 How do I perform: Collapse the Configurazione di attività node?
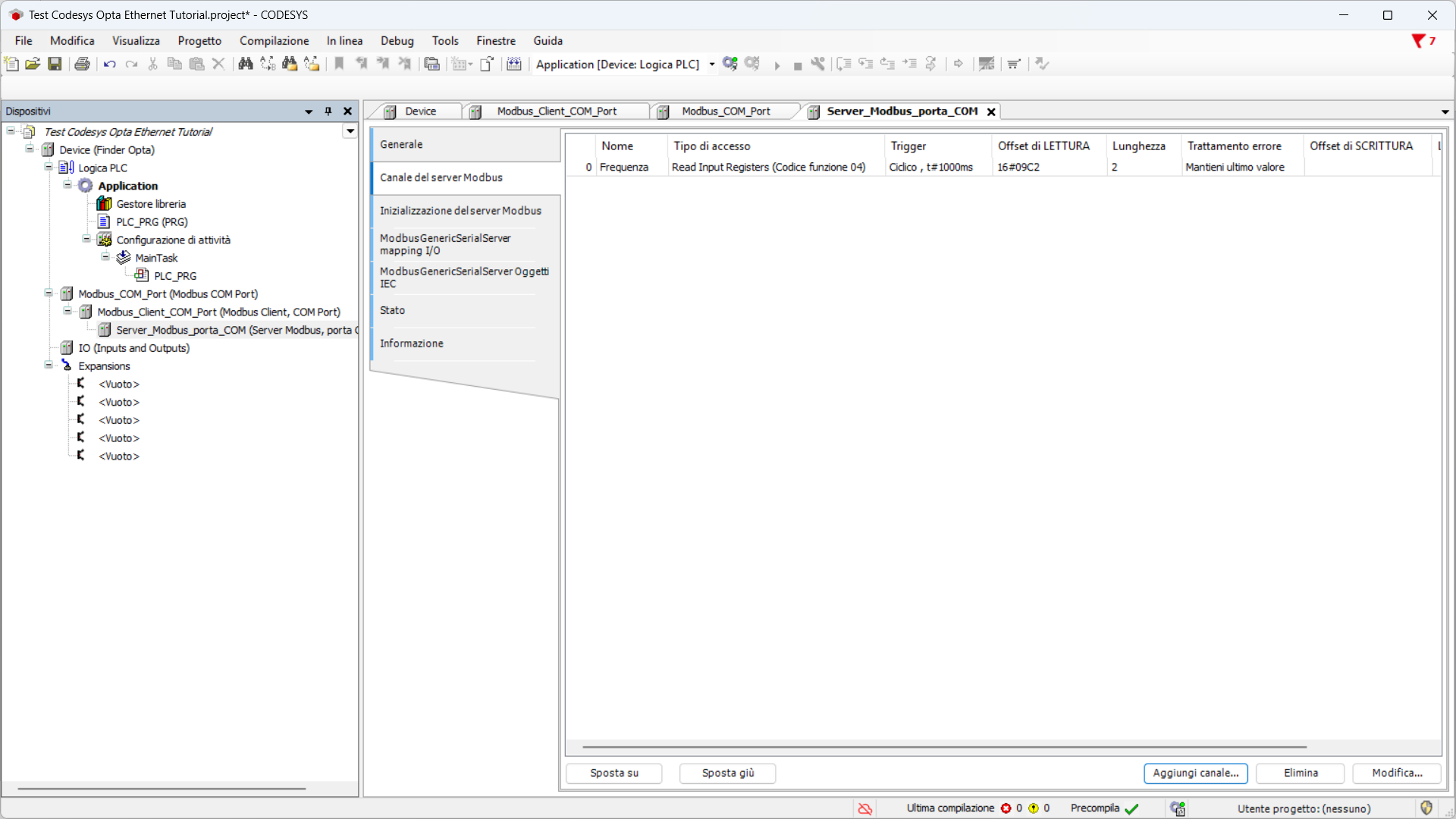tap(86, 240)
